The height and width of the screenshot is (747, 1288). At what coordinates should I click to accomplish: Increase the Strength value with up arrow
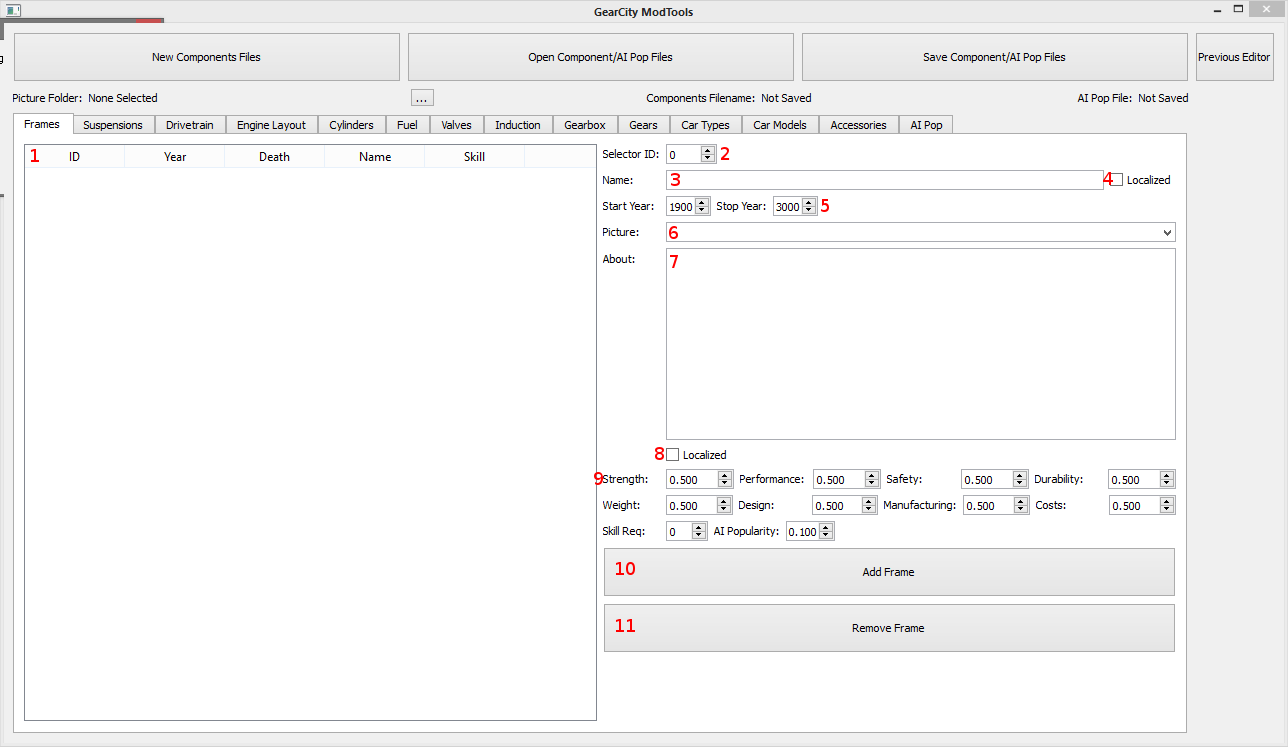[x=724, y=476]
